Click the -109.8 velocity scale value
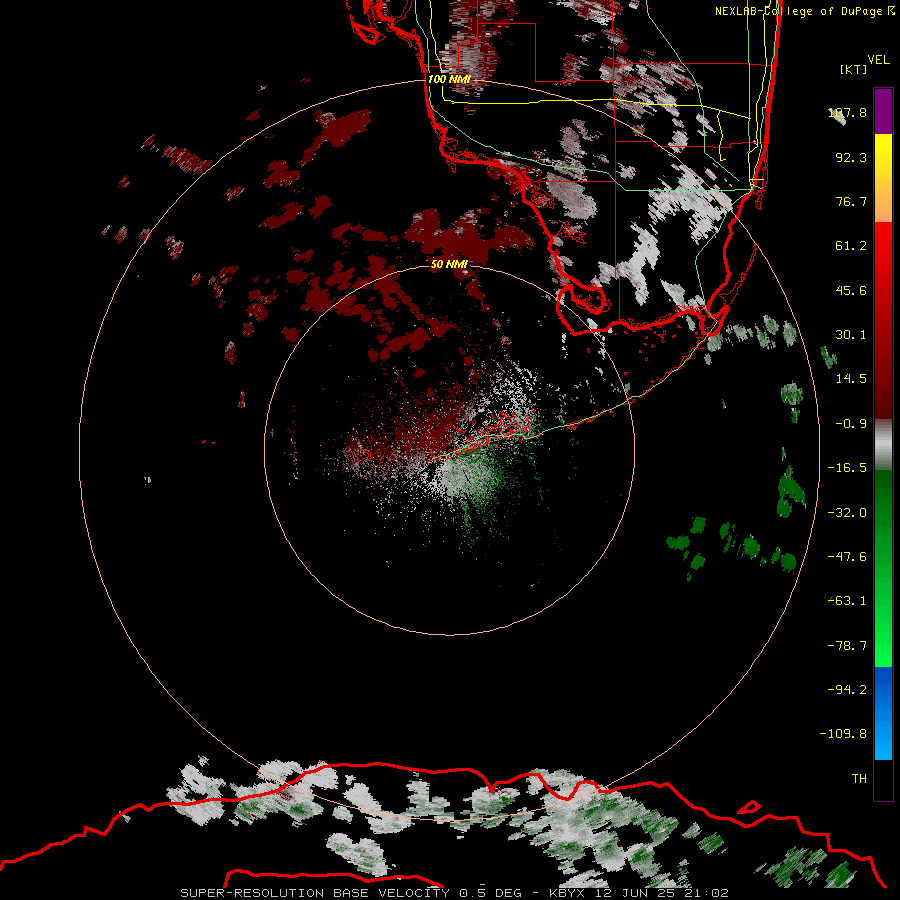Screen dimensions: 900x900 click(843, 734)
